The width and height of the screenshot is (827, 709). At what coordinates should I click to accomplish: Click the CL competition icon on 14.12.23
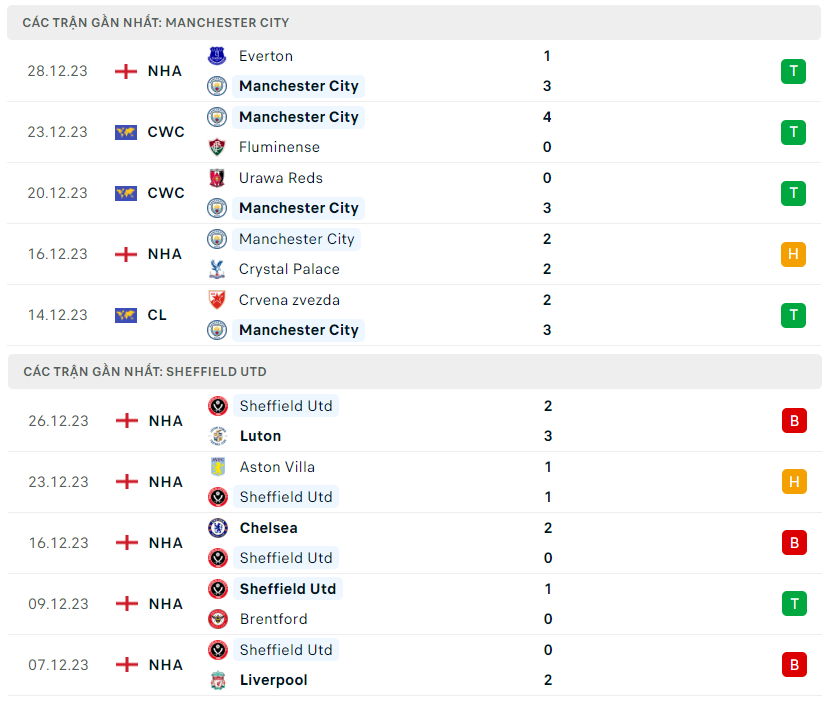(x=126, y=315)
